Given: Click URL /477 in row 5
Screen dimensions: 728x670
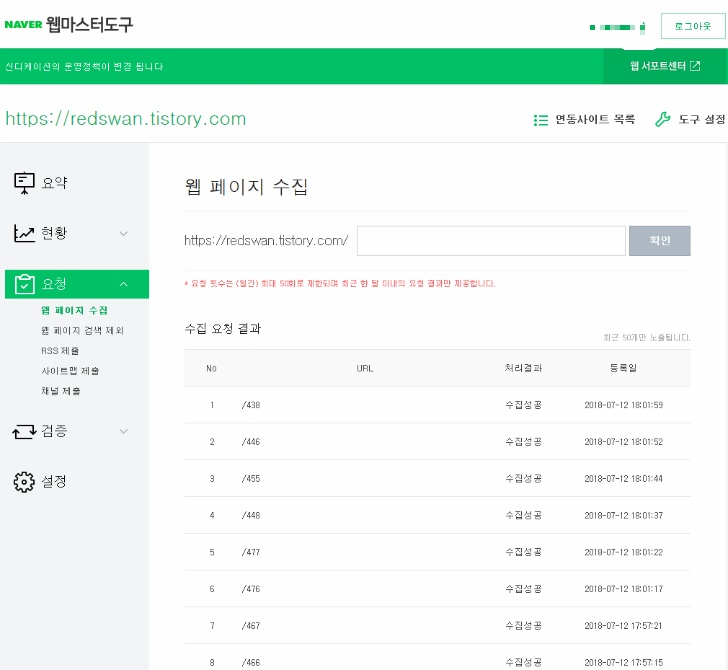Looking at the screenshot, I should (x=251, y=552).
